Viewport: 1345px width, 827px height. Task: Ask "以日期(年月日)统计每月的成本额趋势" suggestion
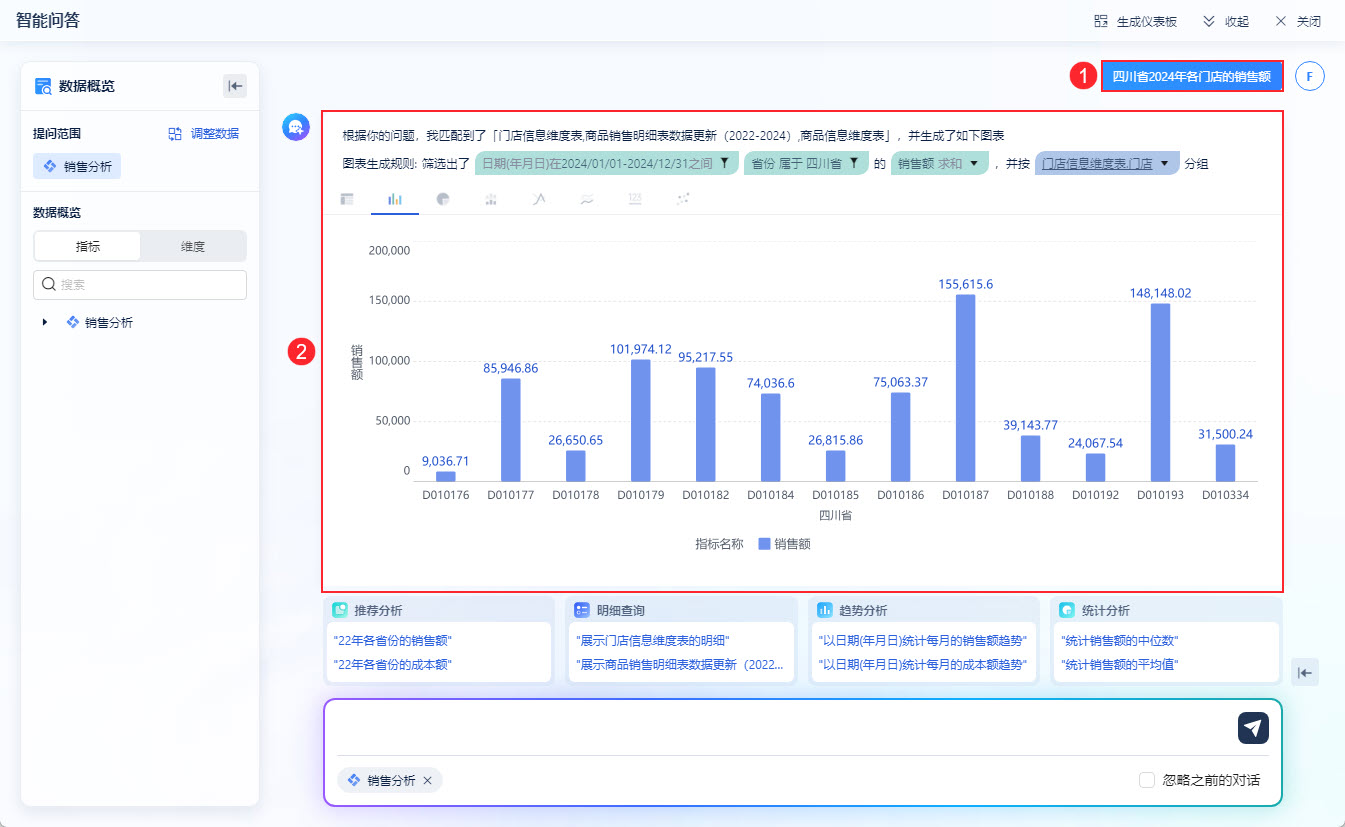[923, 664]
